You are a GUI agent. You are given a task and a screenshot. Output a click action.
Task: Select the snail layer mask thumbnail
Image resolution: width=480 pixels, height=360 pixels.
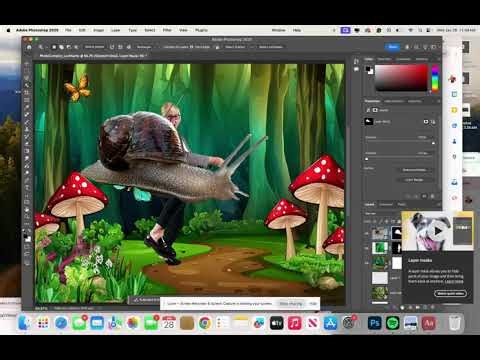(396, 233)
